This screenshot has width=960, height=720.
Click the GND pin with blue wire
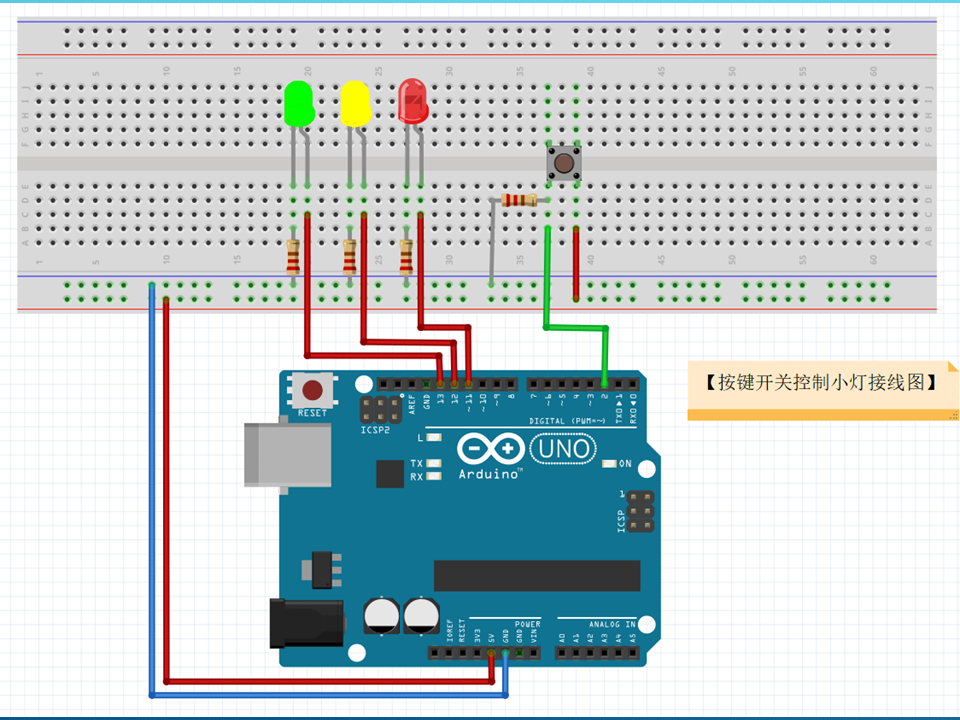506,653
